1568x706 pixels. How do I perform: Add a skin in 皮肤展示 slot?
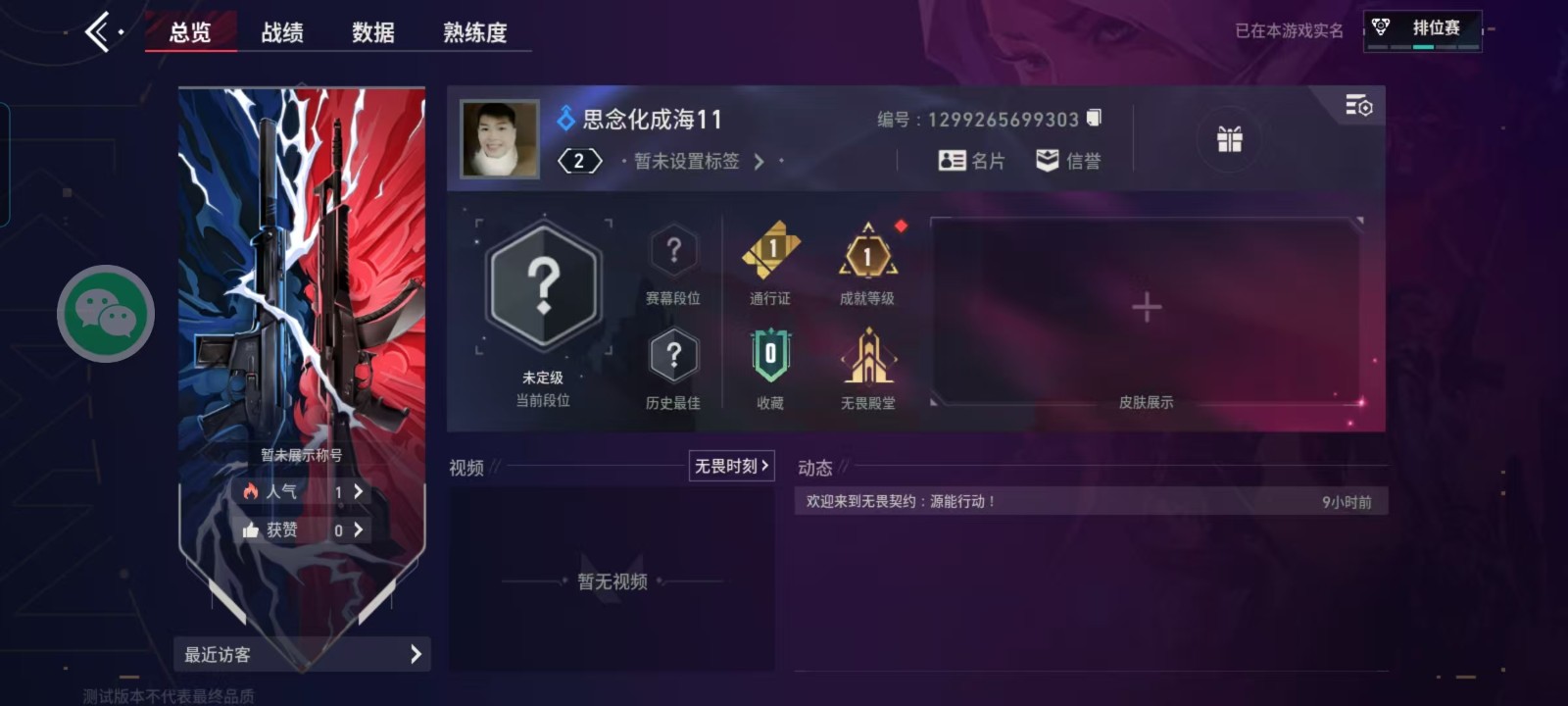pyautogui.click(x=1147, y=308)
